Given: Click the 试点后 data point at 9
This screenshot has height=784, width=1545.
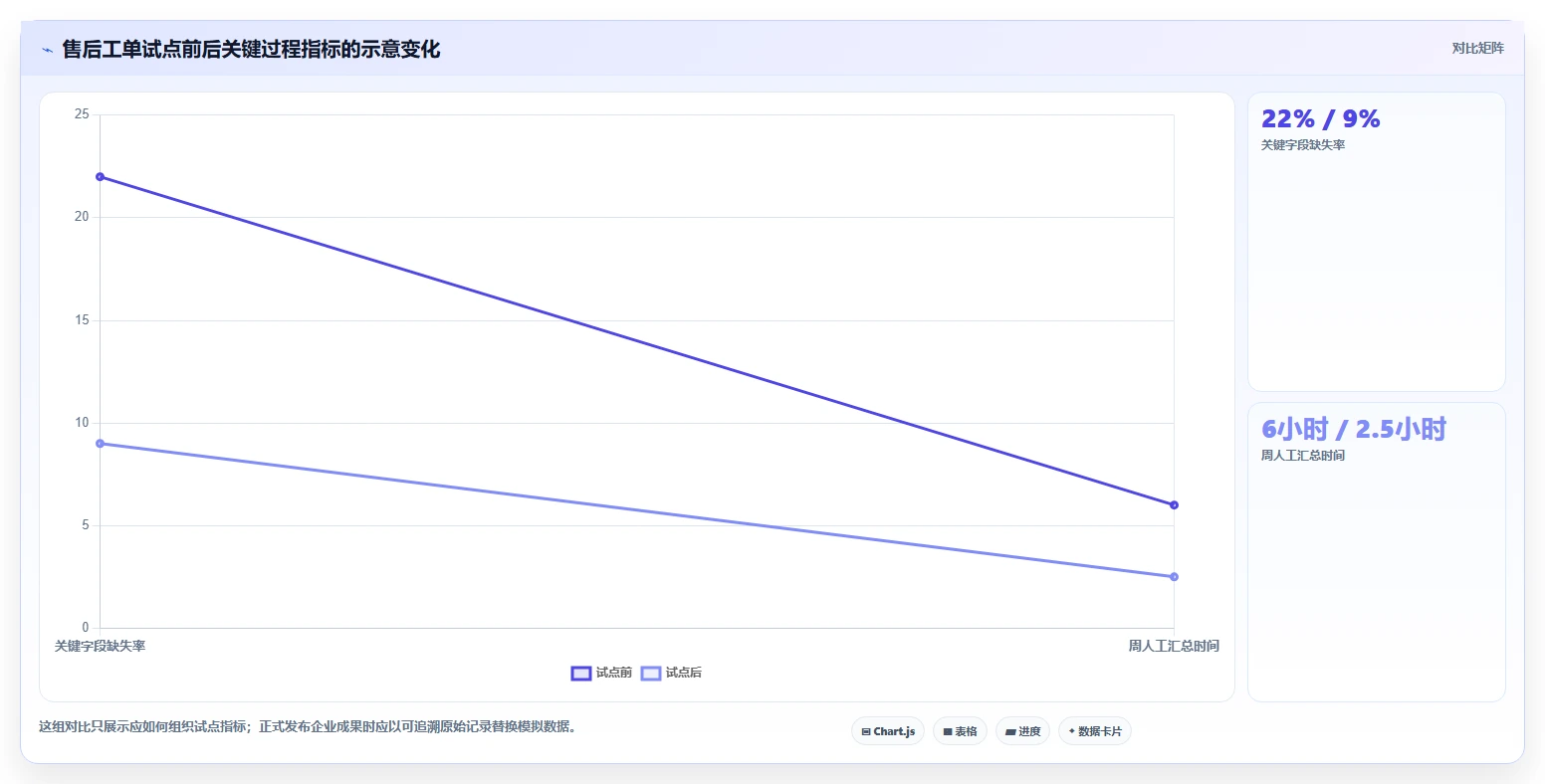Looking at the screenshot, I should coord(100,444).
